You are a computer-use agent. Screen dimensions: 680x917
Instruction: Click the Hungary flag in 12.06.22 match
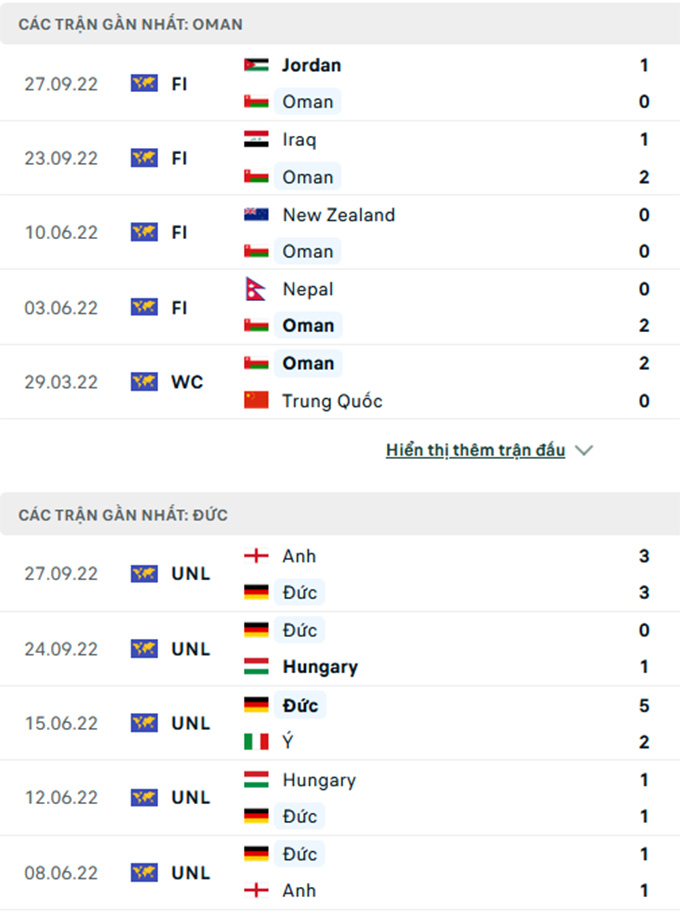[256, 780]
